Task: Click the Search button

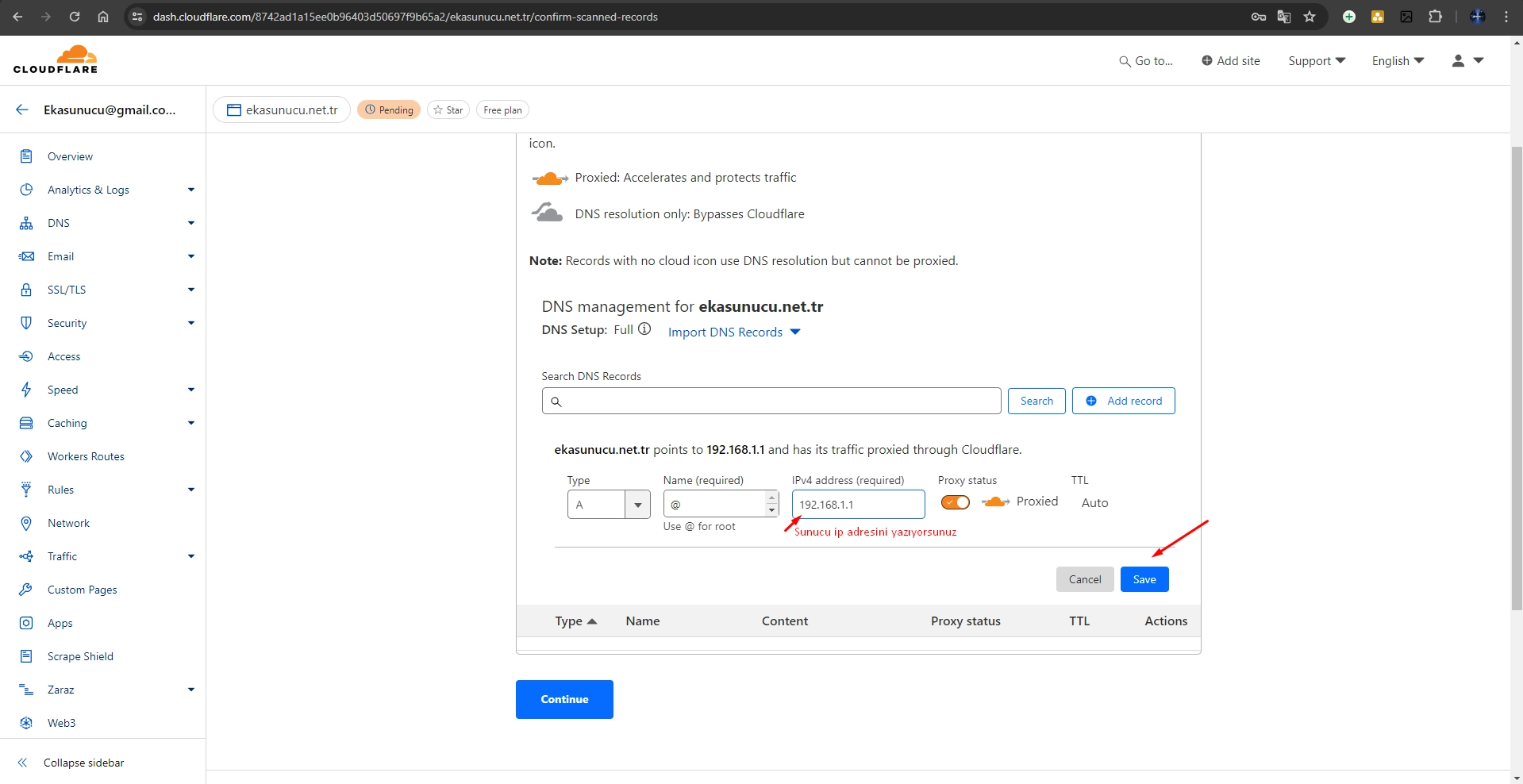Action: click(1036, 401)
